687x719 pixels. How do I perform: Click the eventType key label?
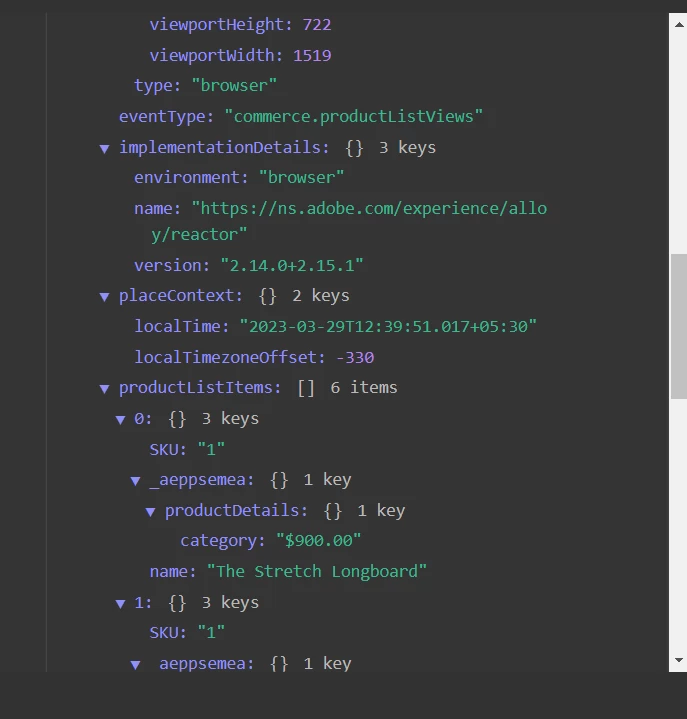[166, 116]
